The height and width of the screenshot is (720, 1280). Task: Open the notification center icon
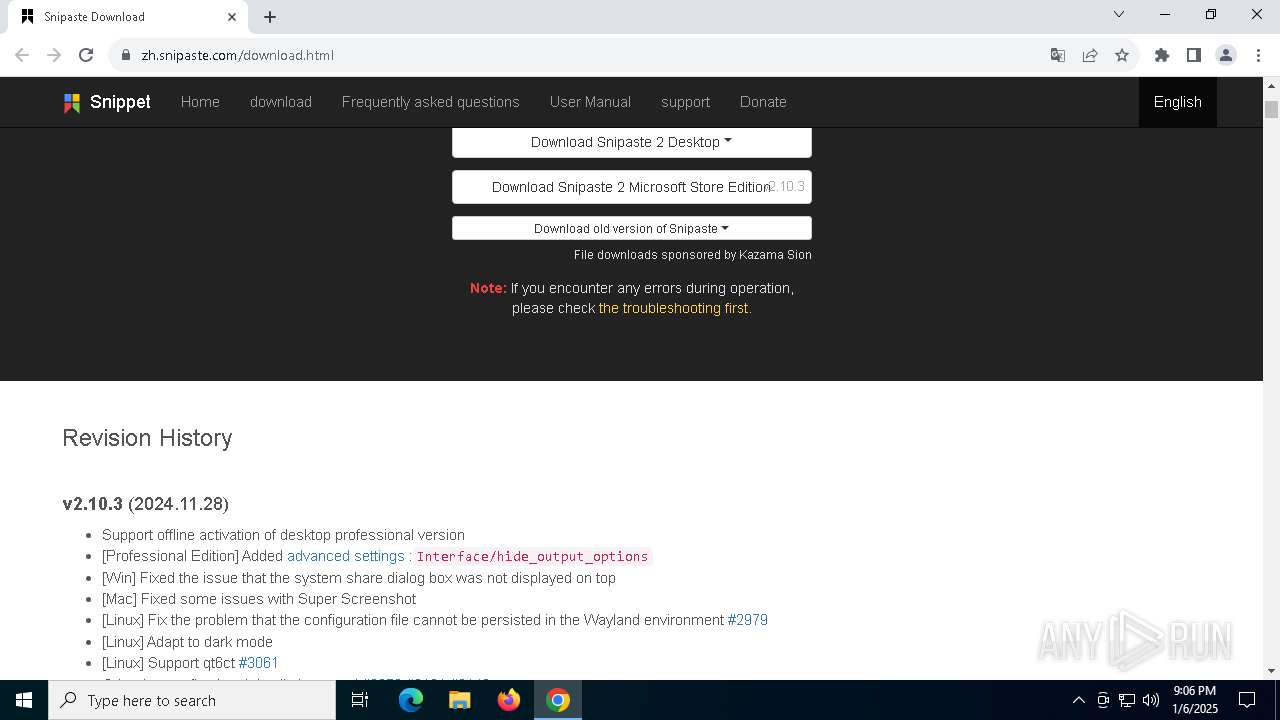(1247, 700)
